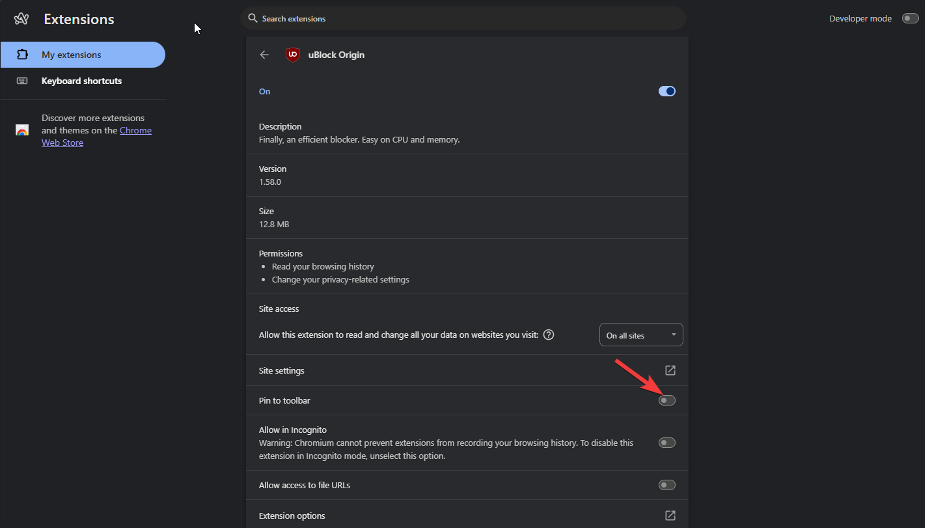Open Extension options via its external link icon

670,516
